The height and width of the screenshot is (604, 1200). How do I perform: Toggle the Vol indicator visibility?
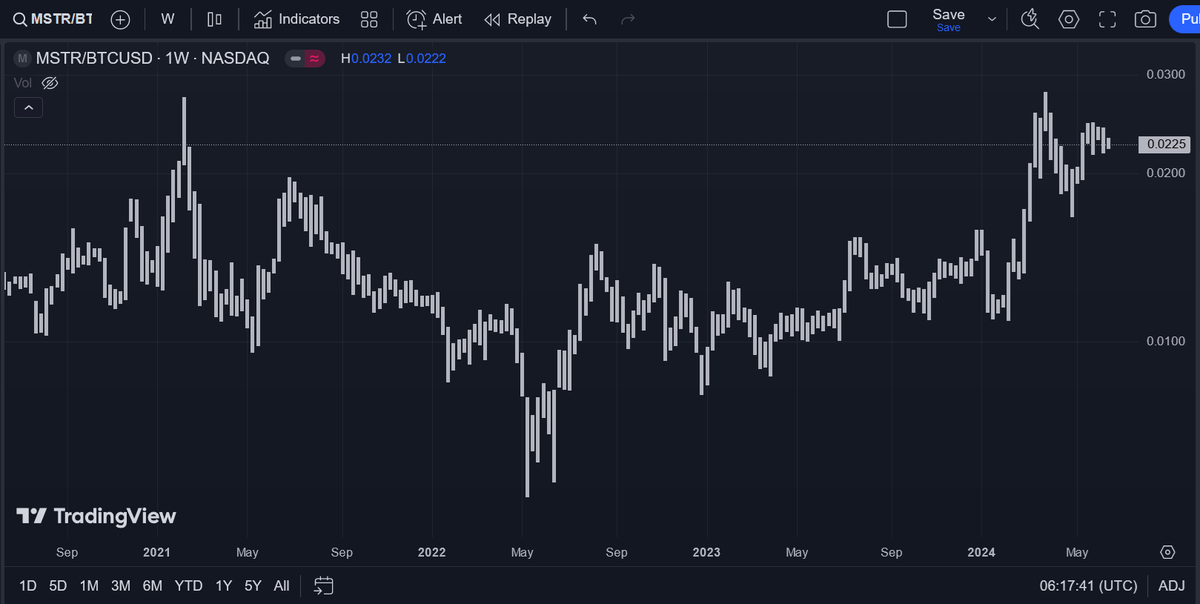pos(50,83)
